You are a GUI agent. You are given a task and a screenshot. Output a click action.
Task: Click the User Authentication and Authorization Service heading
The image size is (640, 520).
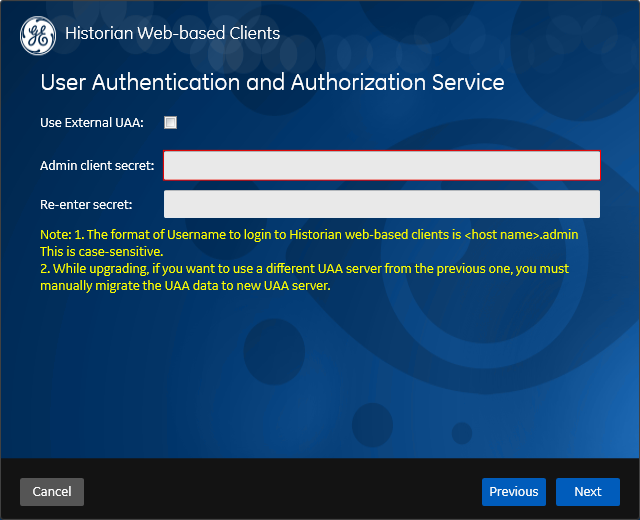point(272,82)
